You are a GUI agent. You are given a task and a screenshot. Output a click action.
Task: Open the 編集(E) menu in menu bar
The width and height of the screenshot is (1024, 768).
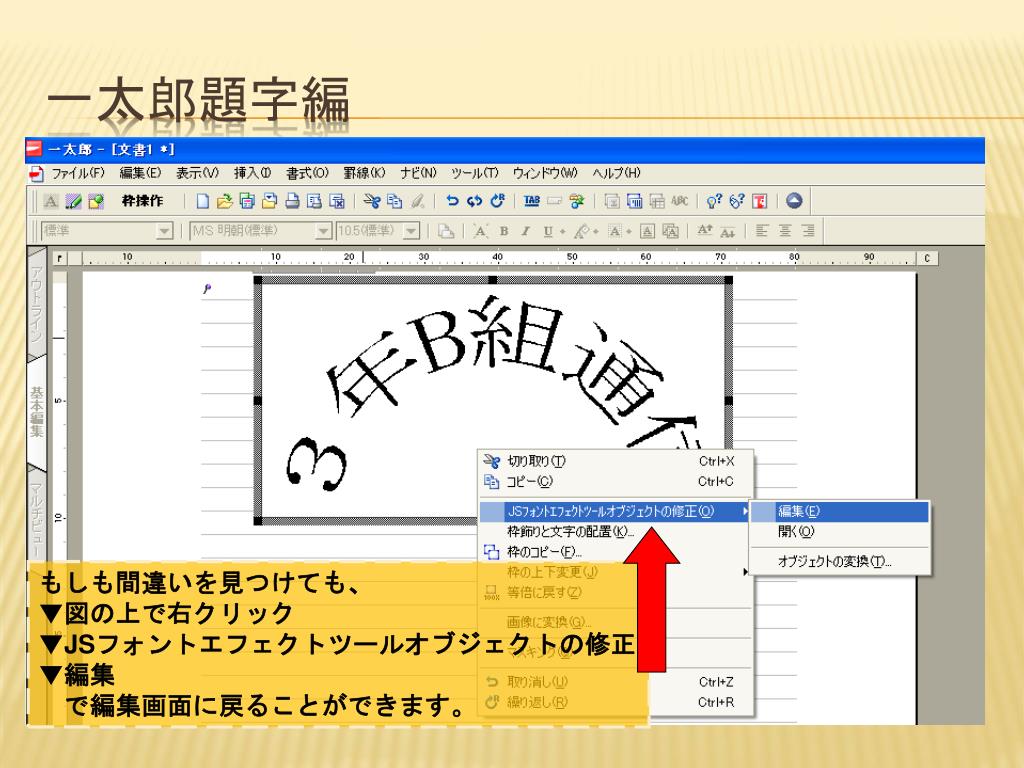[140, 173]
